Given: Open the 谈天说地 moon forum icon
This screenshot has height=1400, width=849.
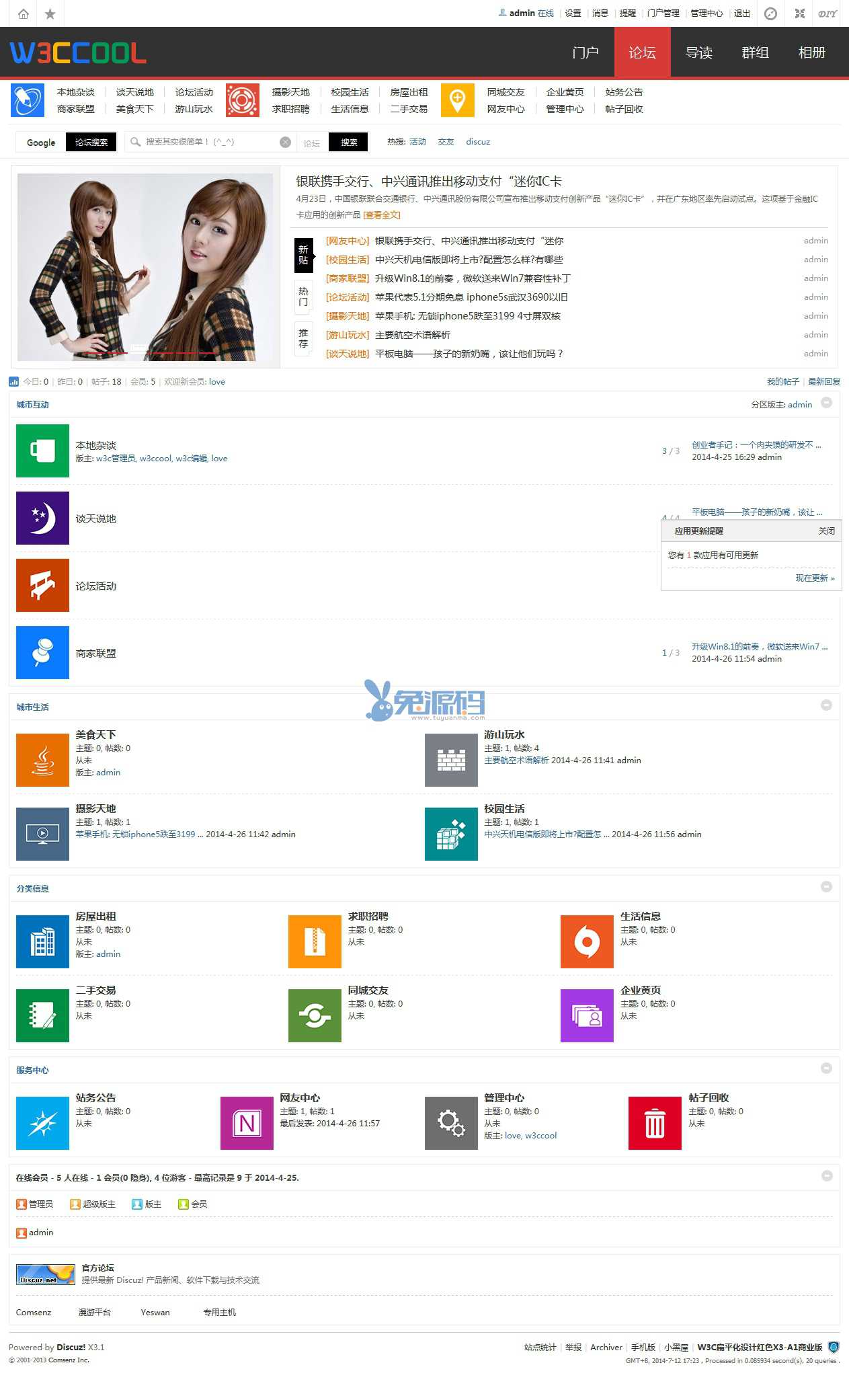Looking at the screenshot, I should pyautogui.click(x=42, y=518).
